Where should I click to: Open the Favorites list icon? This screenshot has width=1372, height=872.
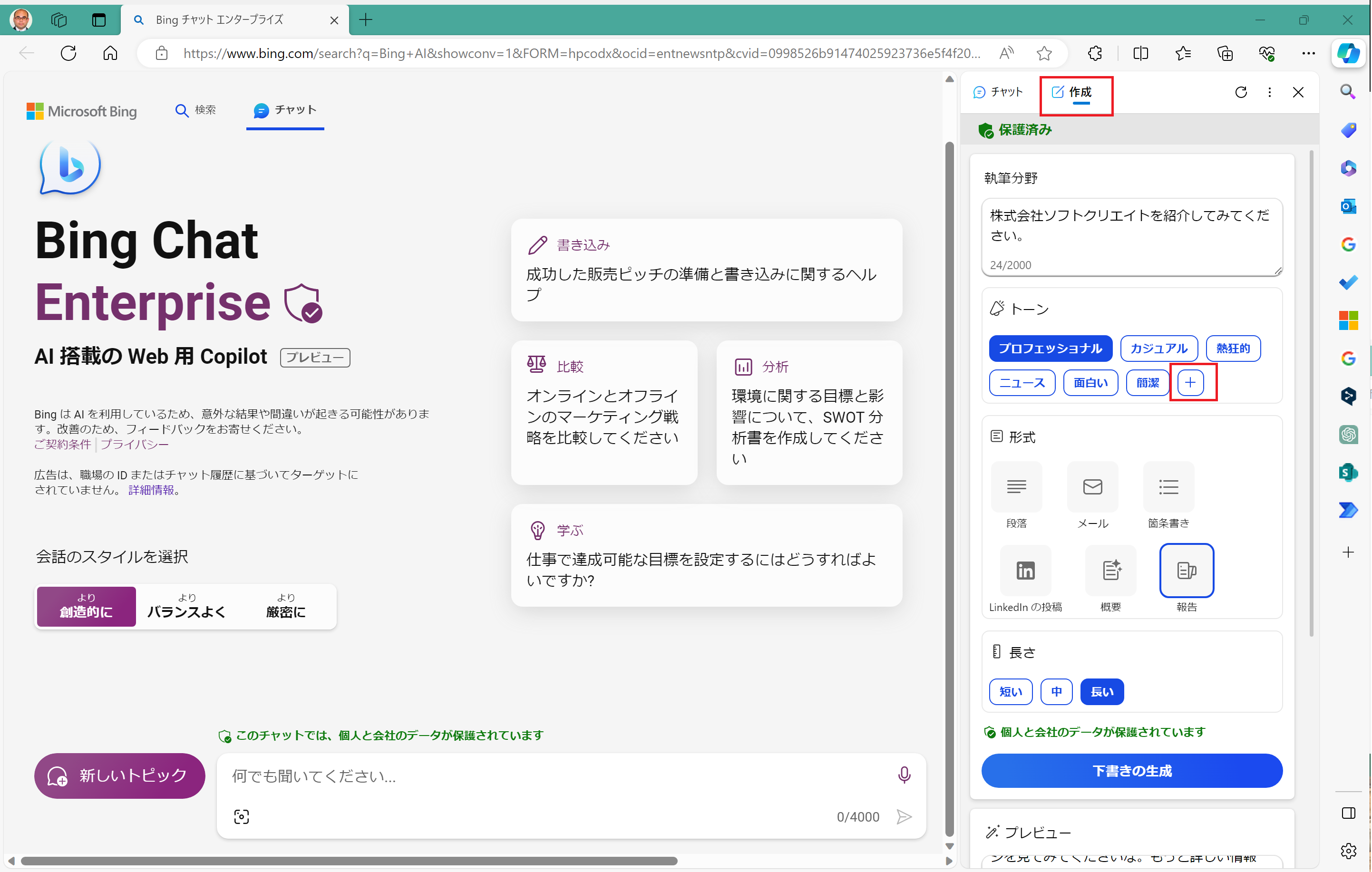click(x=1183, y=54)
